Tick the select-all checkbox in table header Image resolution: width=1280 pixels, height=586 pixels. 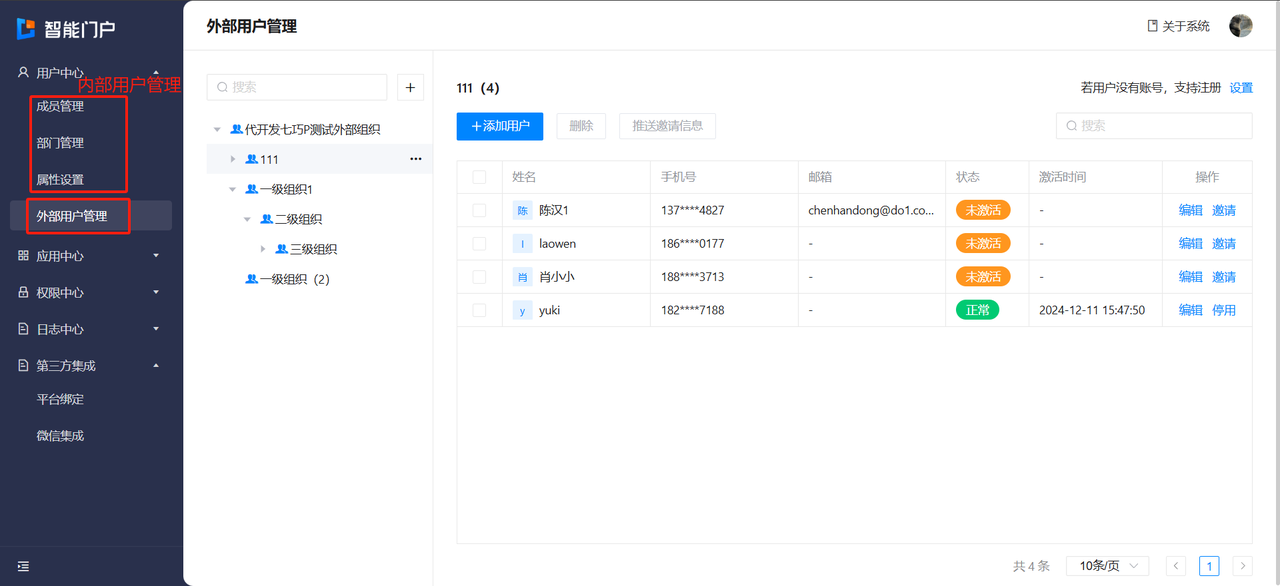pyautogui.click(x=479, y=177)
